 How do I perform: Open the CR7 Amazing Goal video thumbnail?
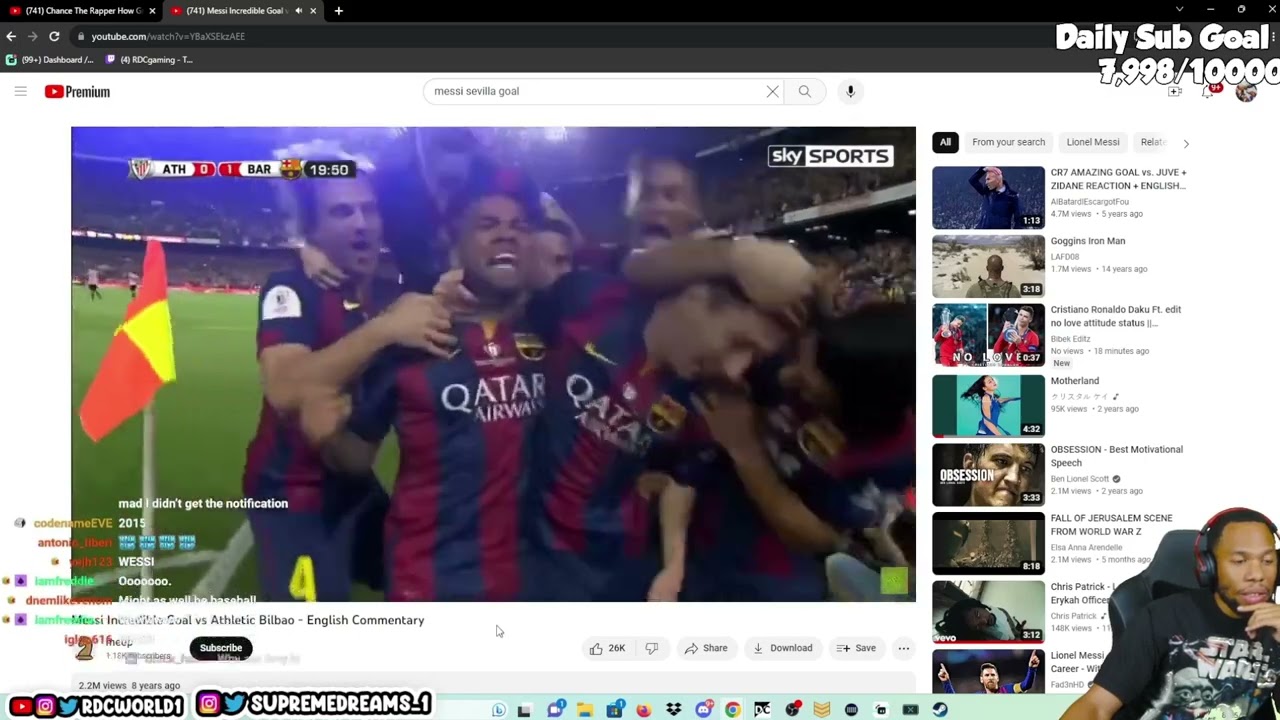click(x=988, y=198)
